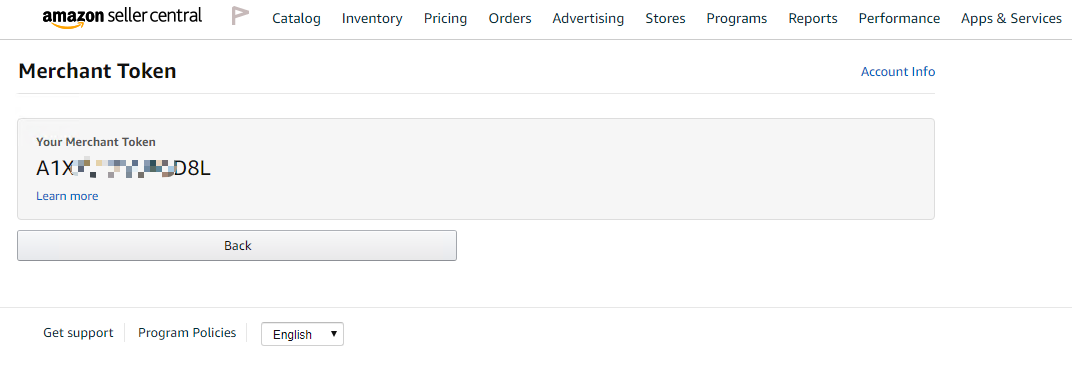Open the Program Policies link

coord(187,333)
